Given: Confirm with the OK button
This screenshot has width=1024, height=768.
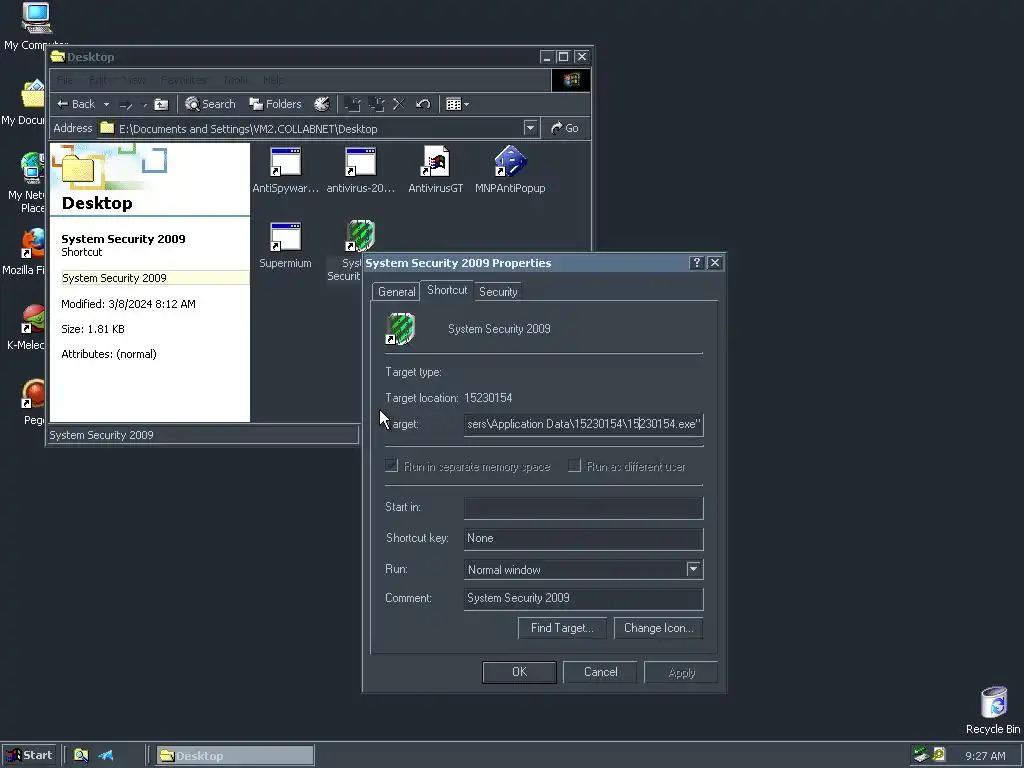Looking at the screenshot, I should pyautogui.click(x=519, y=672).
